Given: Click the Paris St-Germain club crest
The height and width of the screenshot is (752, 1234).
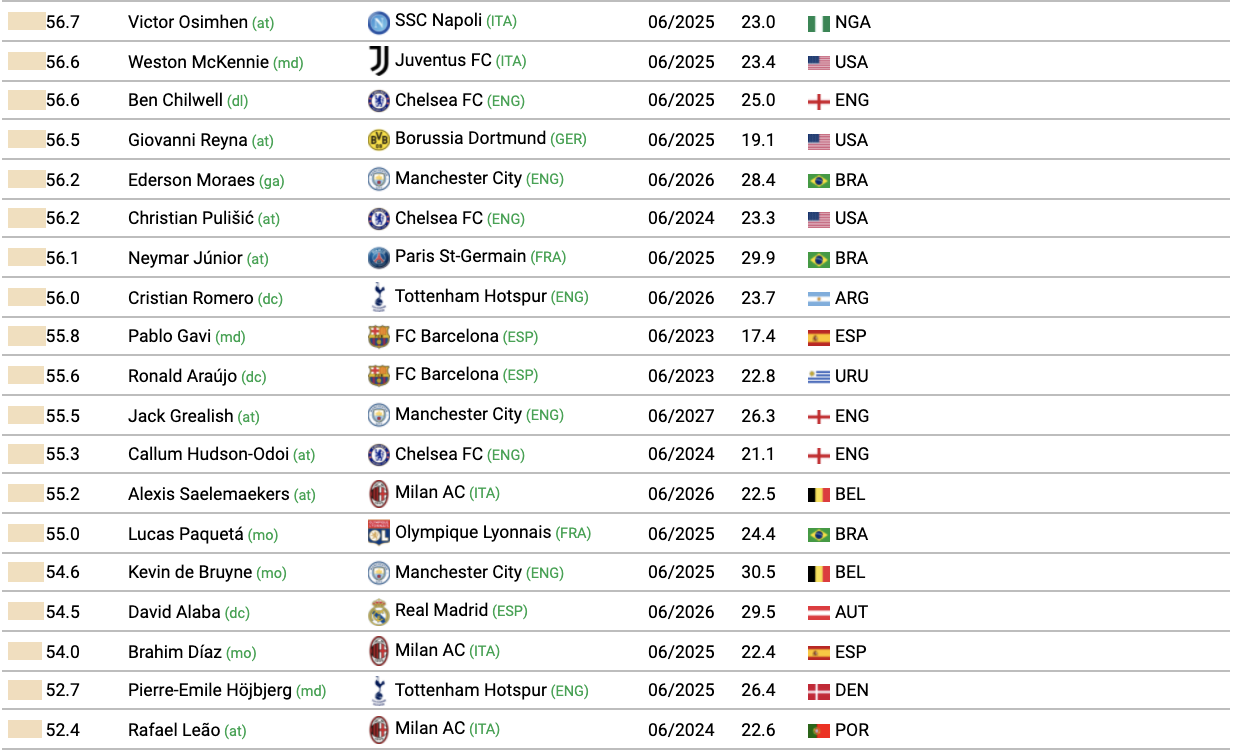Looking at the screenshot, I should [x=378, y=258].
